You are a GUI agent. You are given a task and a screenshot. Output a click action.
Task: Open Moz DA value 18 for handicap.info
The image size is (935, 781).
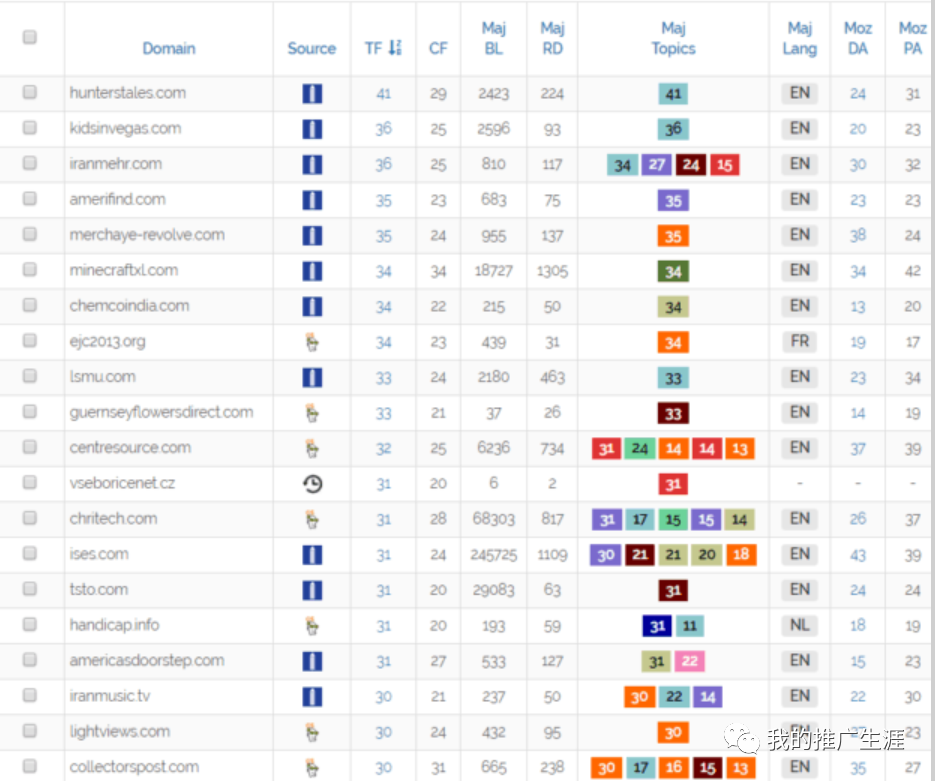[858, 625]
